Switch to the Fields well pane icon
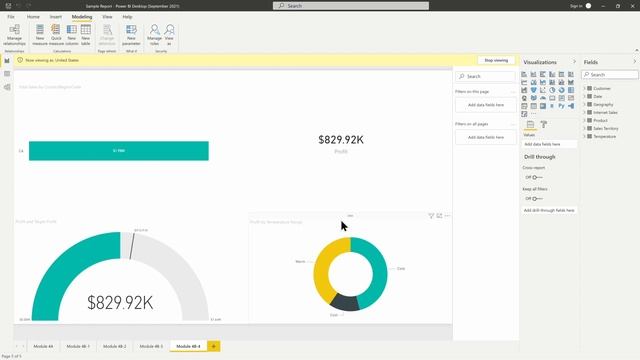The width and height of the screenshot is (640, 360). 530,124
